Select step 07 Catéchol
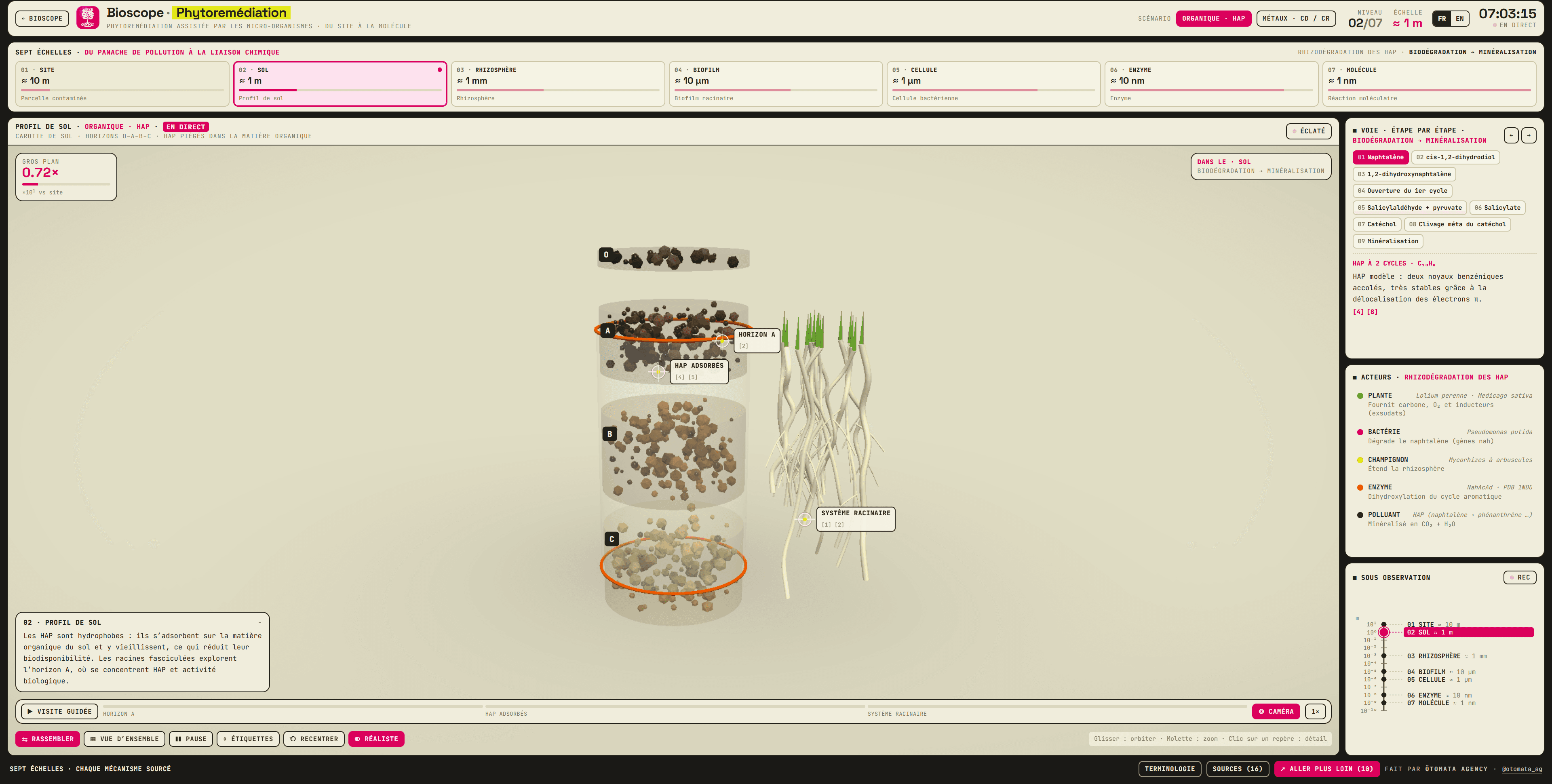 [x=1376, y=224]
